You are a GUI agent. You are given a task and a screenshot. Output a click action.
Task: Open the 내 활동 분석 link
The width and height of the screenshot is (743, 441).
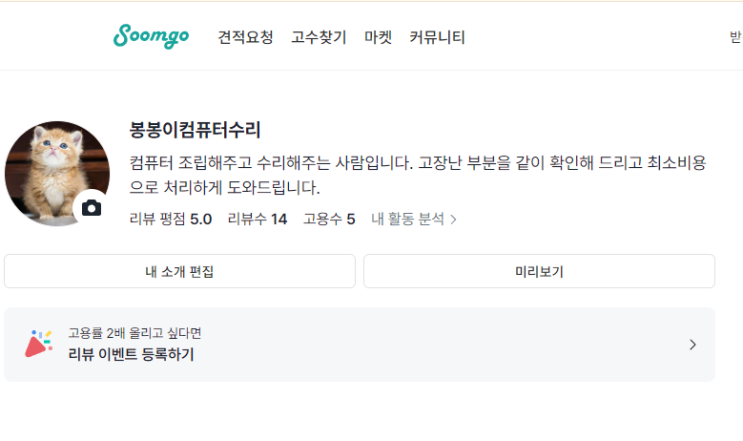tap(408, 219)
